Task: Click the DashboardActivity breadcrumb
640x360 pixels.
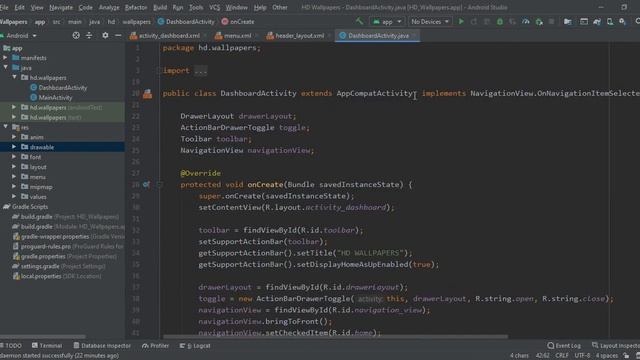Action: pyautogui.click(x=186, y=22)
